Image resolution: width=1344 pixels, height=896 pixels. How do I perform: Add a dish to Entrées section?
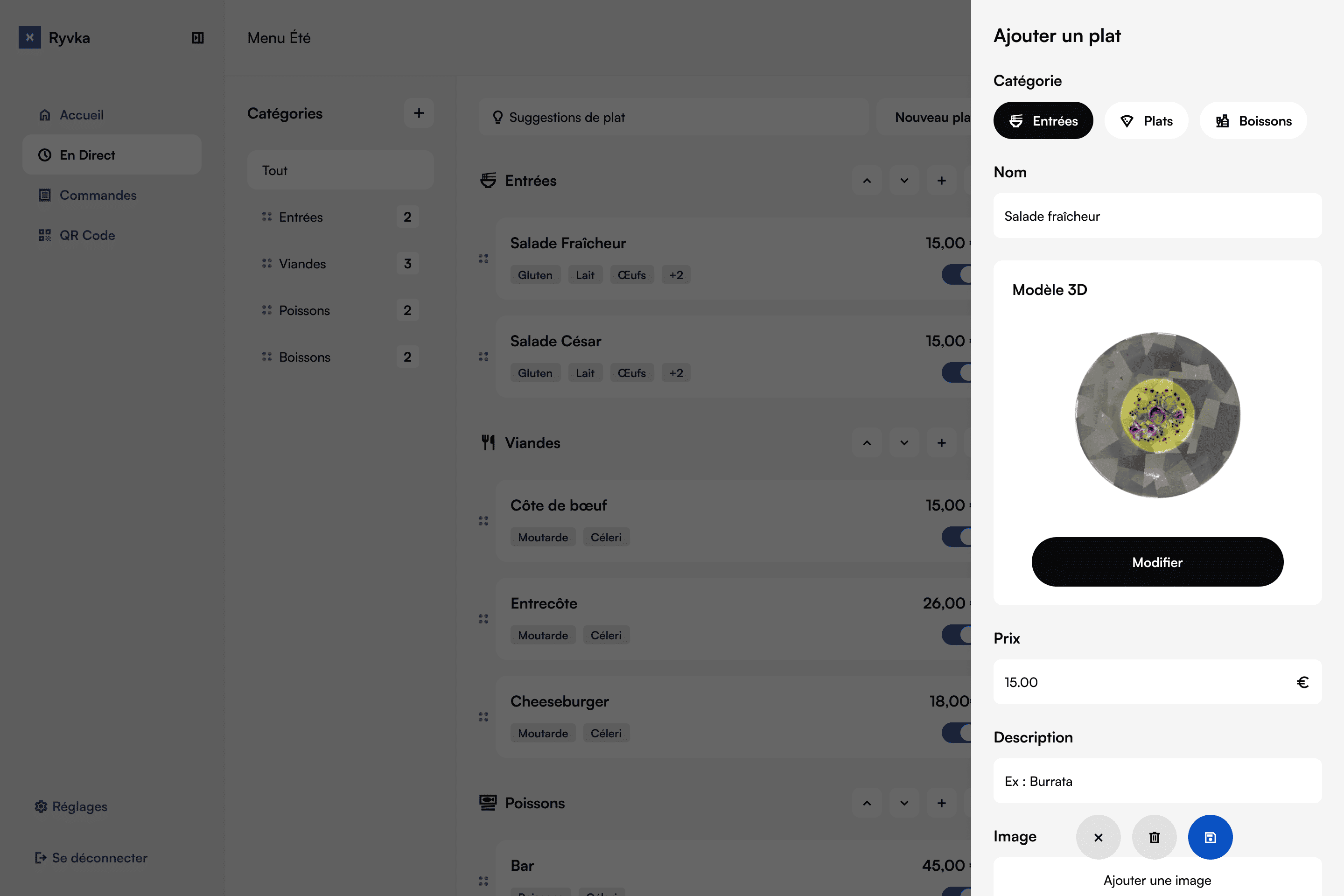tap(942, 181)
